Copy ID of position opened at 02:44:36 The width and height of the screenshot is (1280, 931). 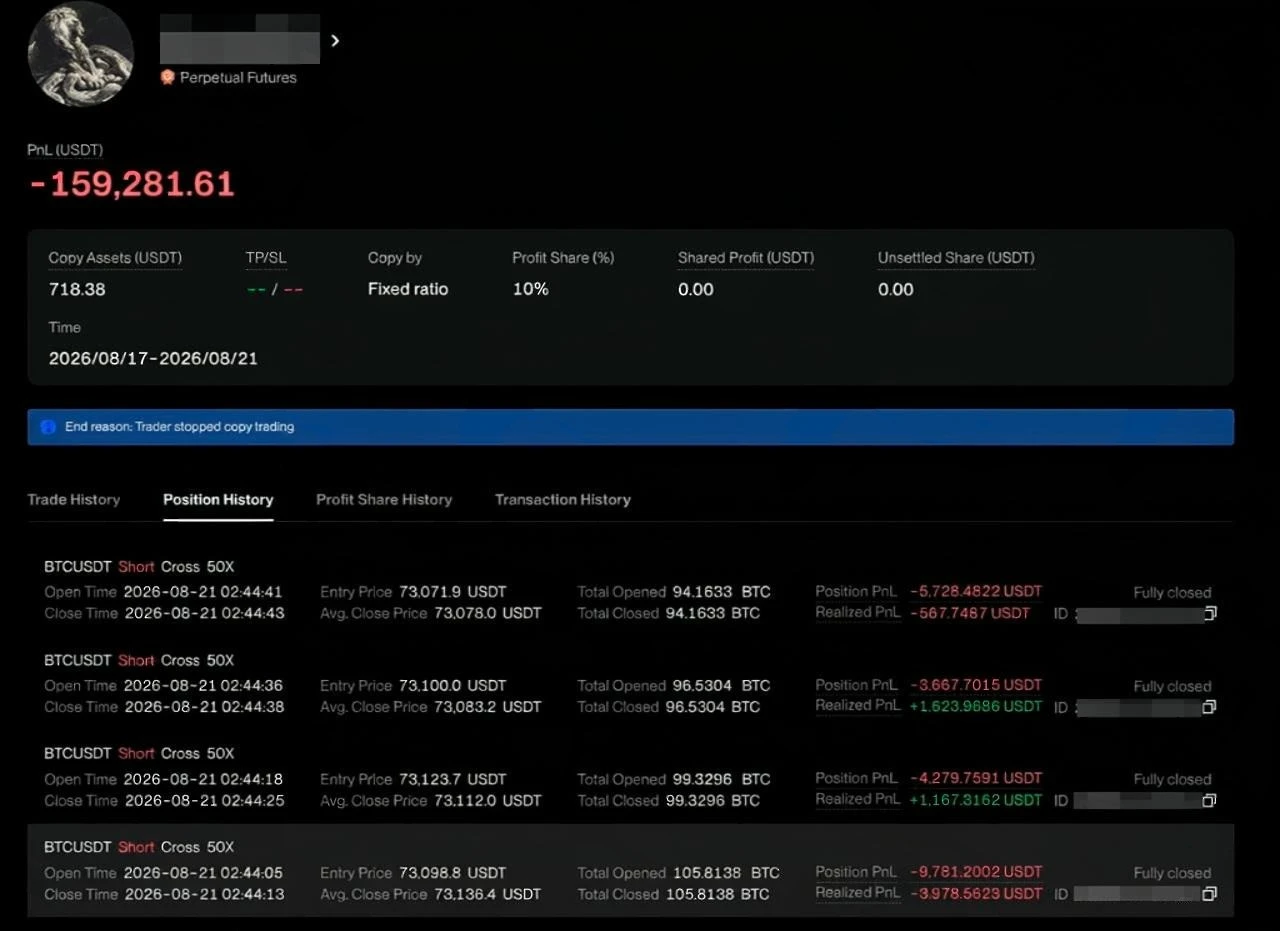1210,707
